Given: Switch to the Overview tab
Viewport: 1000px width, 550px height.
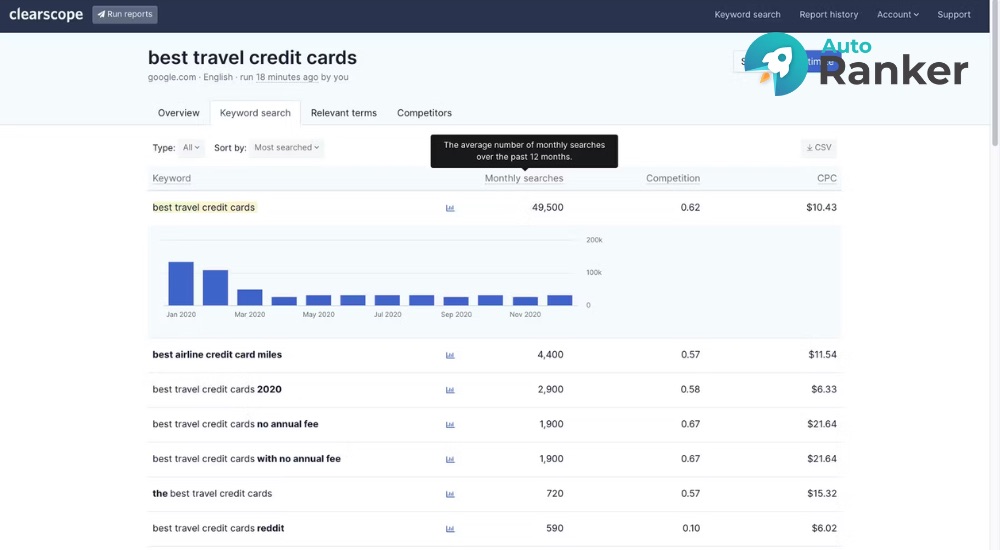Looking at the screenshot, I should click(178, 113).
